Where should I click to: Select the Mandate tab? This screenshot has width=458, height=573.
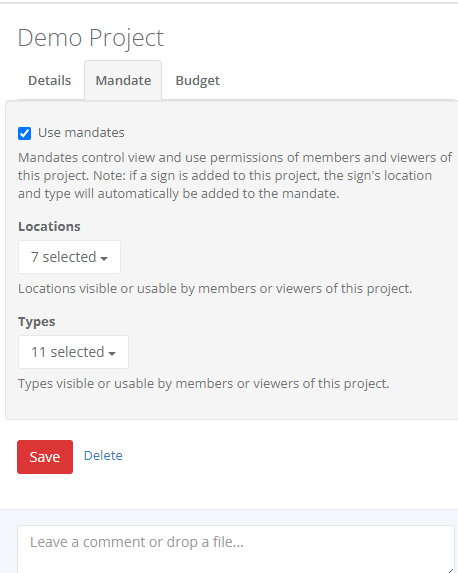(x=123, y=80)
